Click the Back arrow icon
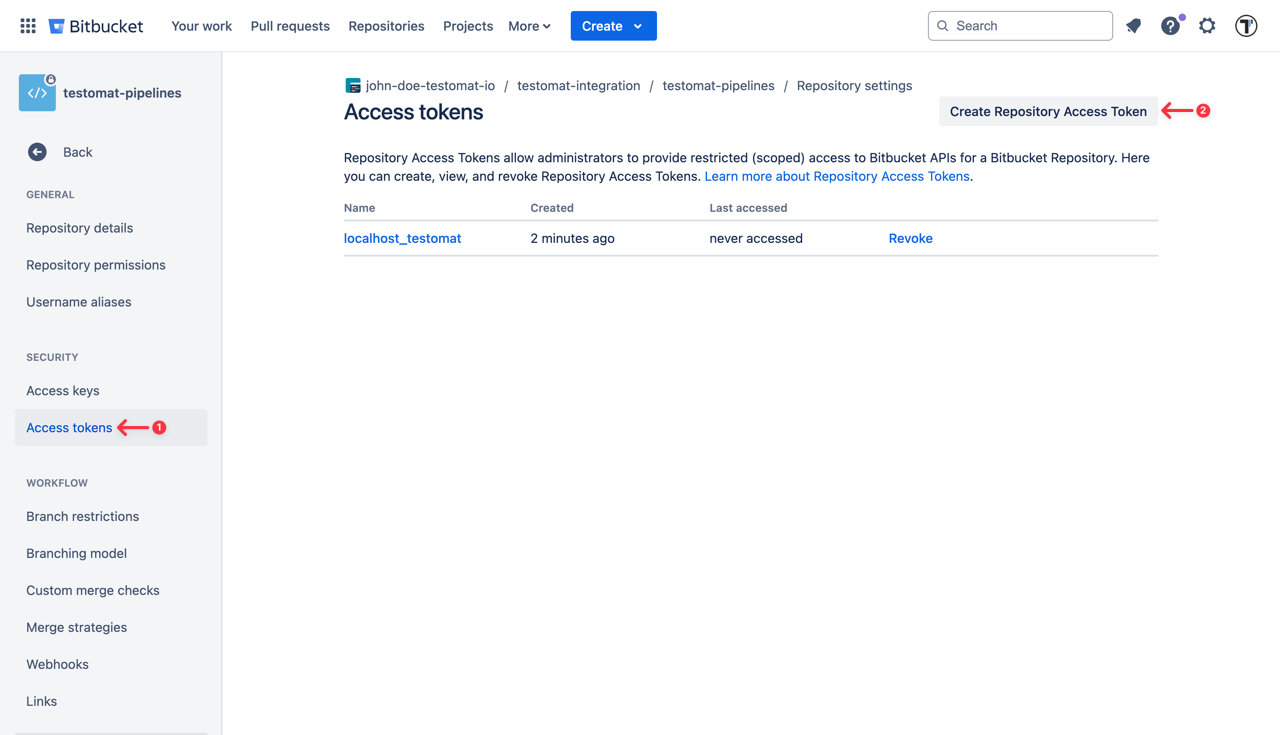 pyautogui.click(x=37, y=152)
